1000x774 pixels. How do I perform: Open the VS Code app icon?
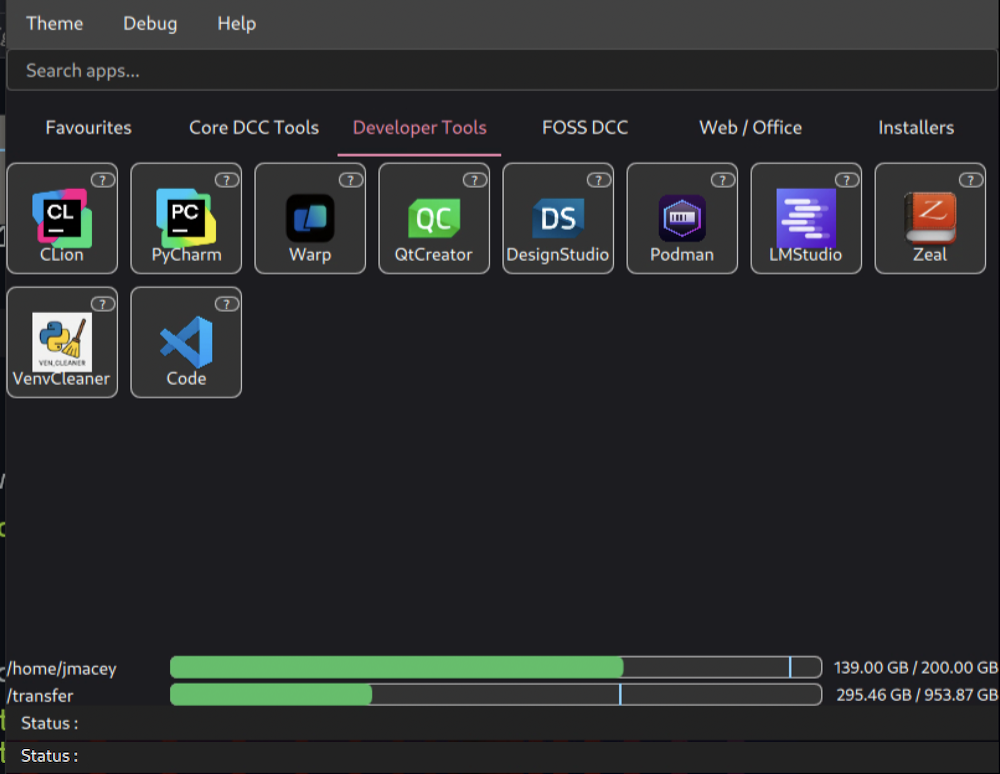point(186,342)
